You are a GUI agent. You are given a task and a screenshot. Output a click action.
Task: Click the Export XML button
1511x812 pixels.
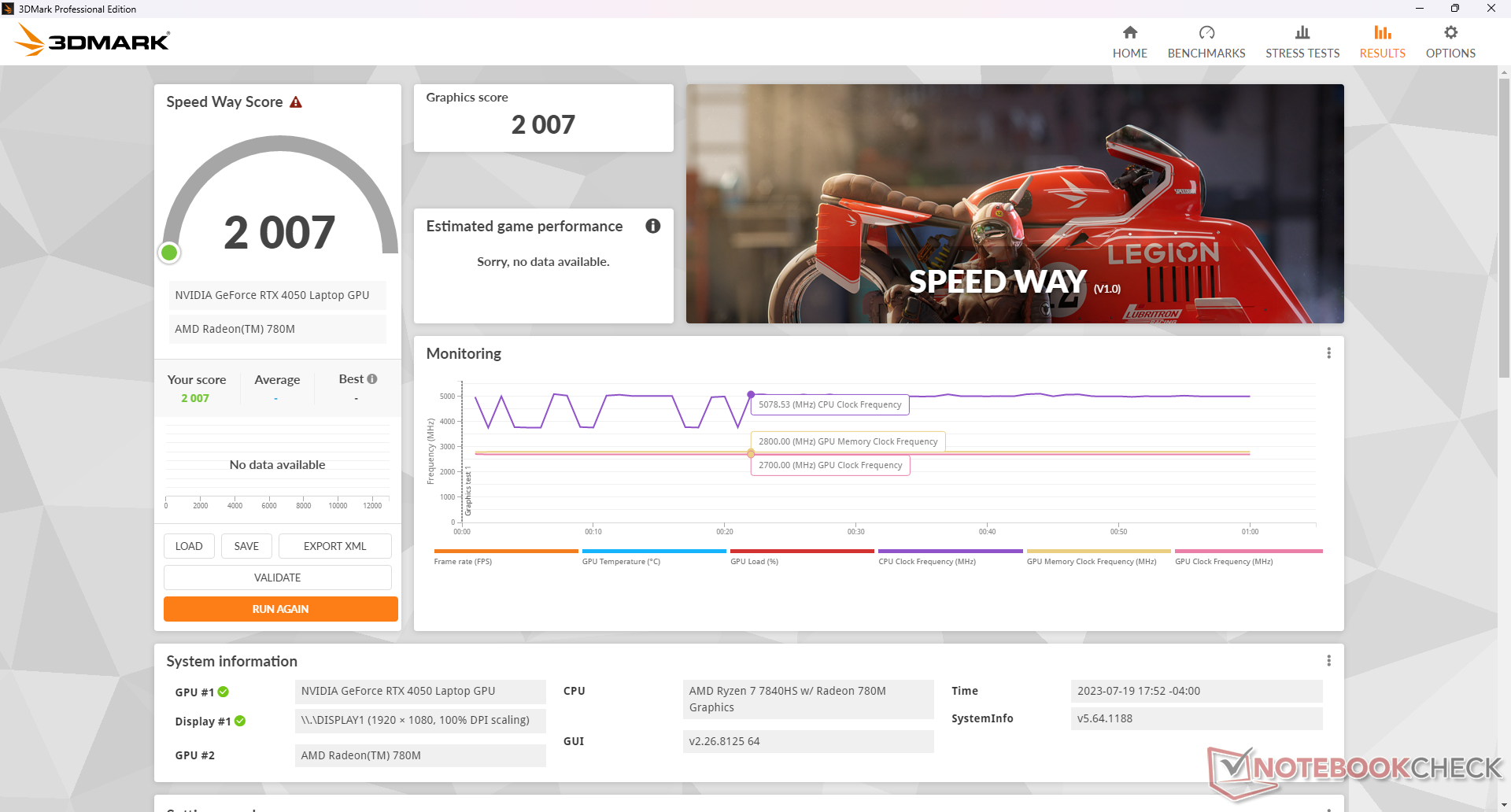[x=334, y=546]
